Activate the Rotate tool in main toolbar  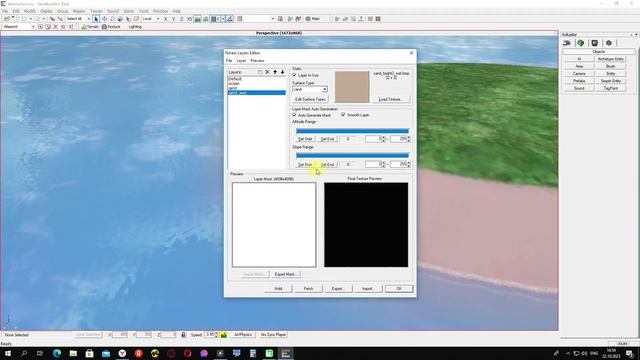112,19
